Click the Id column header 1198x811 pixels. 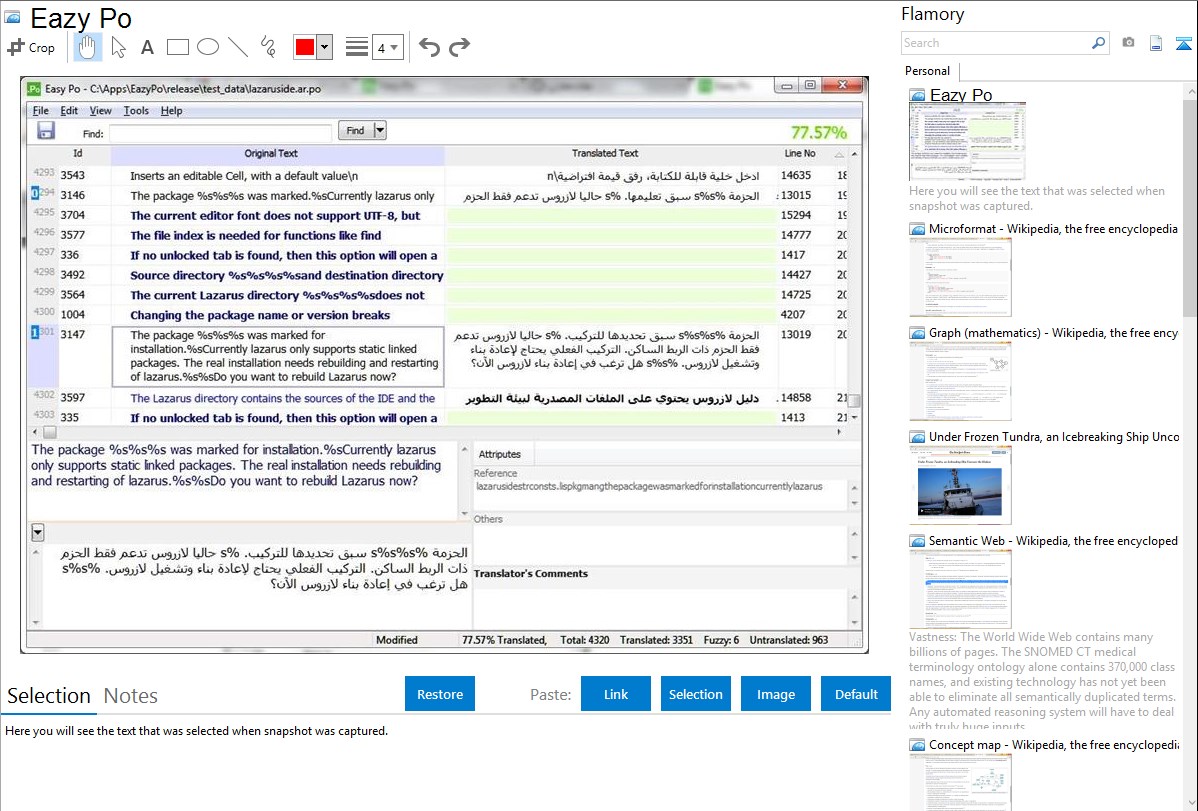(x=78, y=154)
